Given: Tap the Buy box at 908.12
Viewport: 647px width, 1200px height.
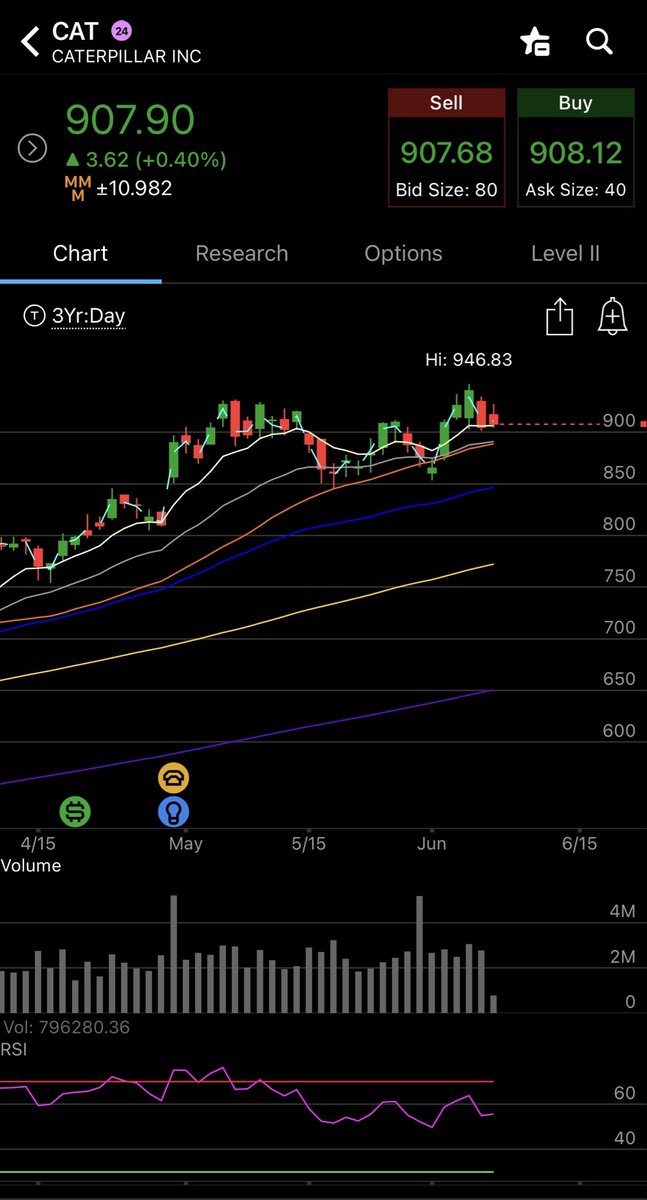Looking at the screenshot, I should click(x=576, y=148).
